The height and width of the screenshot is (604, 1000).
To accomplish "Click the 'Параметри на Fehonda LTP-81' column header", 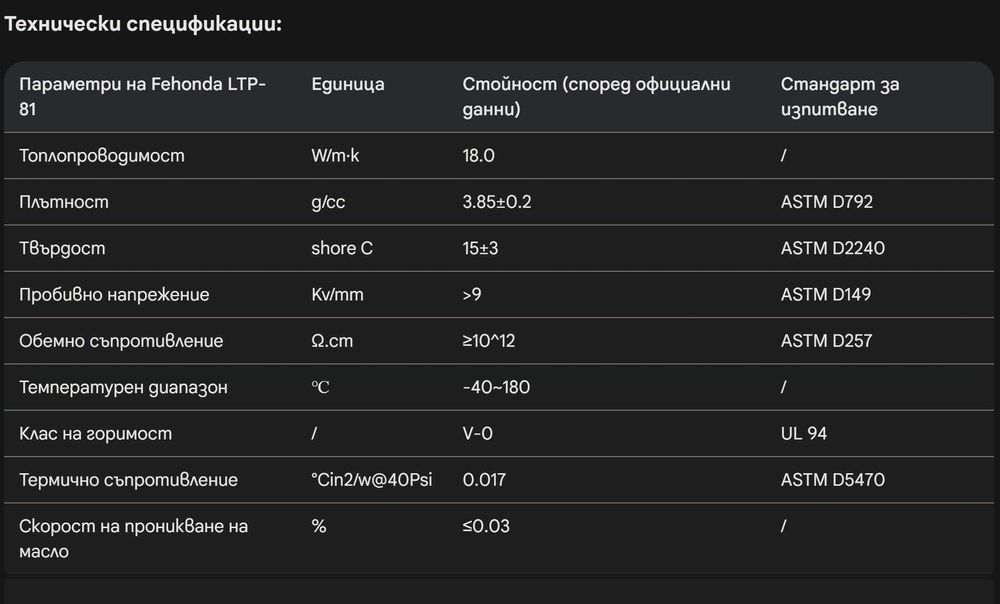I will click(142, 96).
